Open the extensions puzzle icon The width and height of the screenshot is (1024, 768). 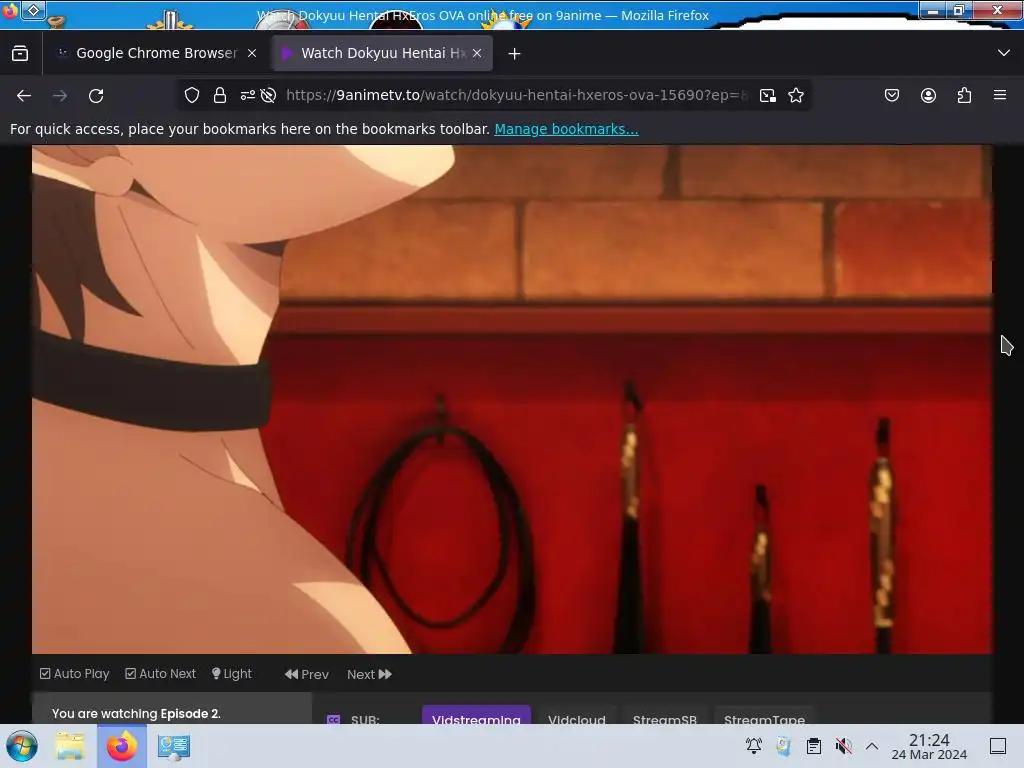[964, 95]
